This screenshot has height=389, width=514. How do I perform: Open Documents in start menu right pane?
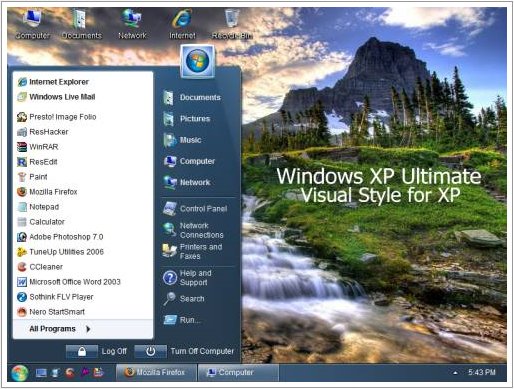click(192, 98)
